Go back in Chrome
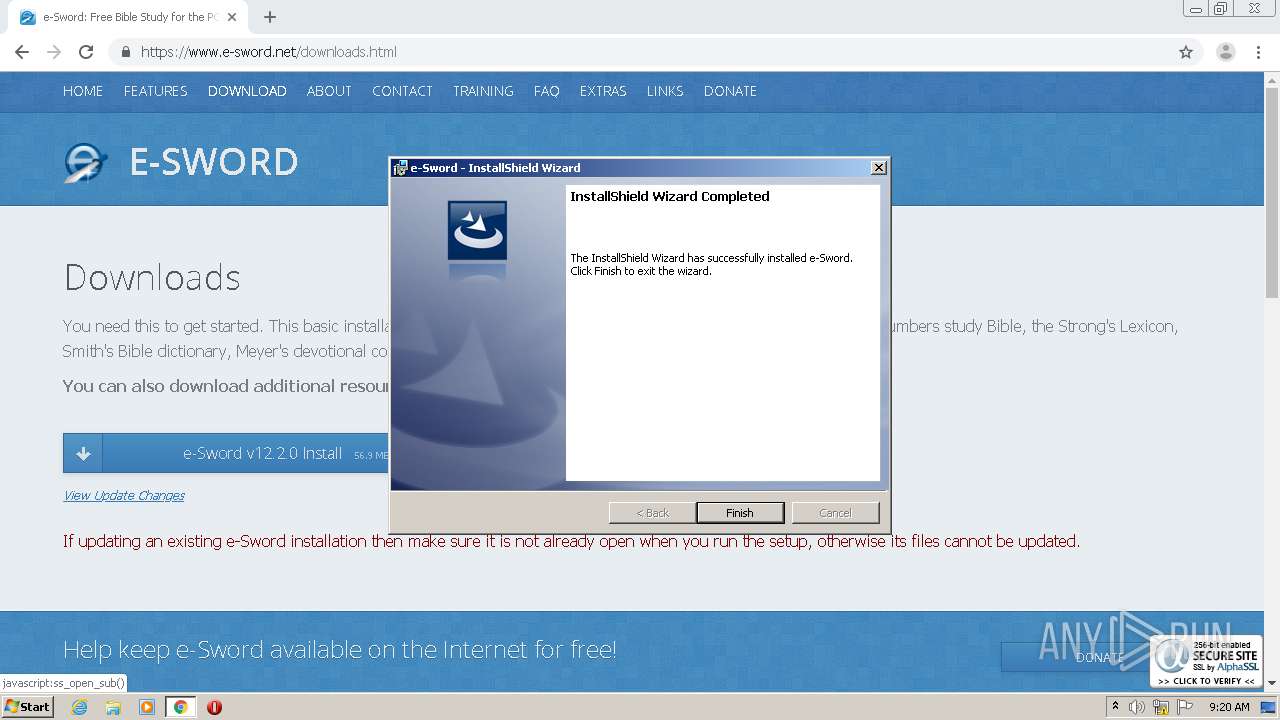 [x=22, y=52]
